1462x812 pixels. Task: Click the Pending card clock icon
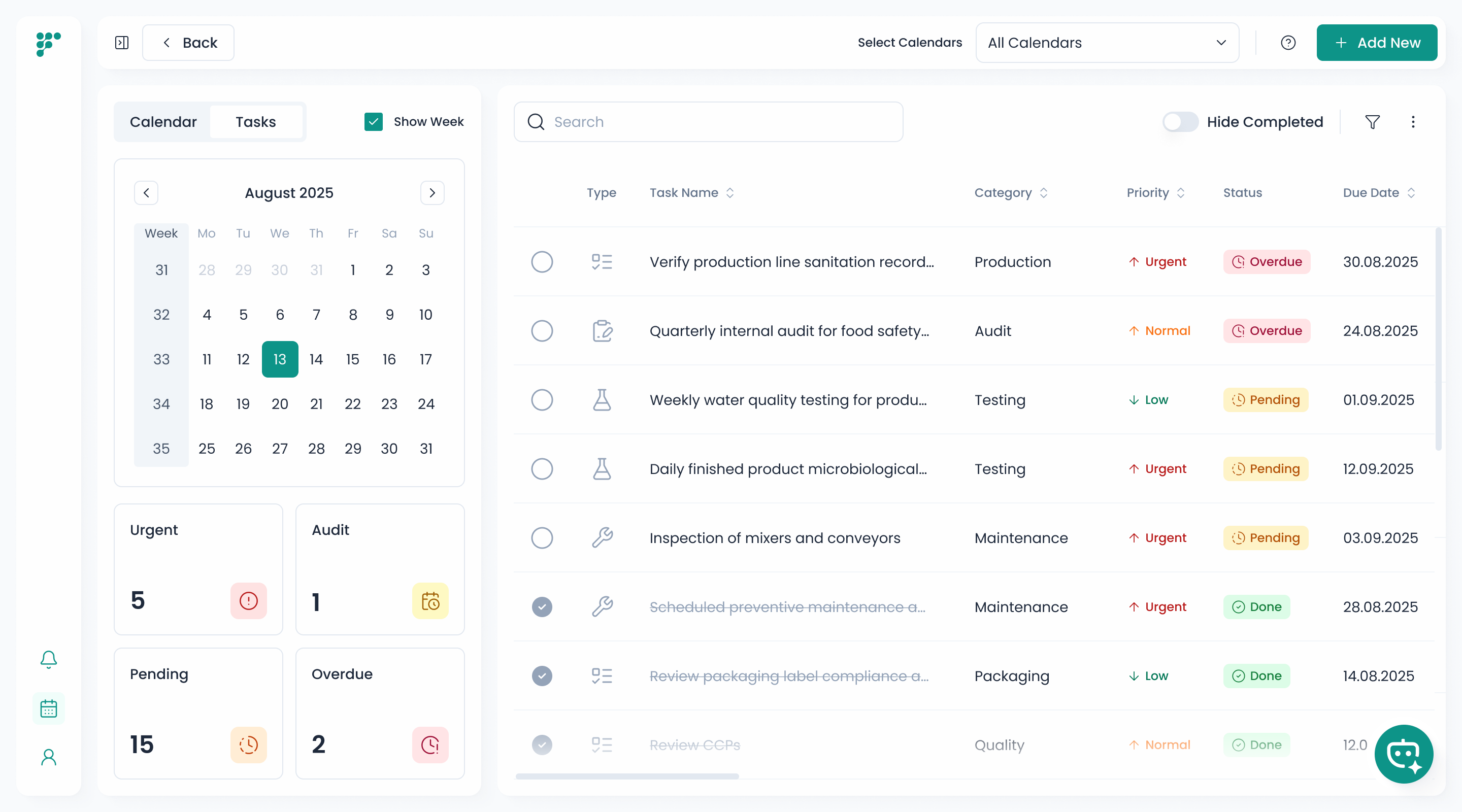tap(248, 745)
